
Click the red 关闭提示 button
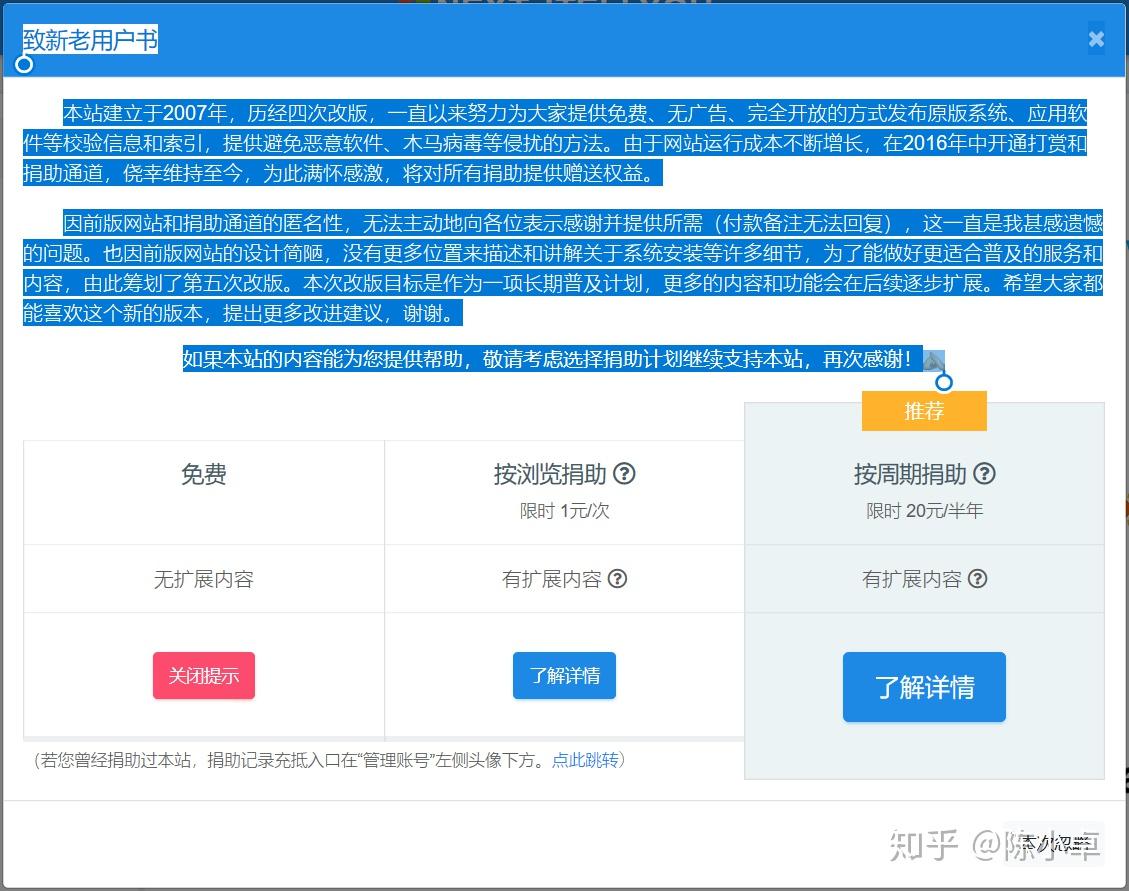point(204,676)
